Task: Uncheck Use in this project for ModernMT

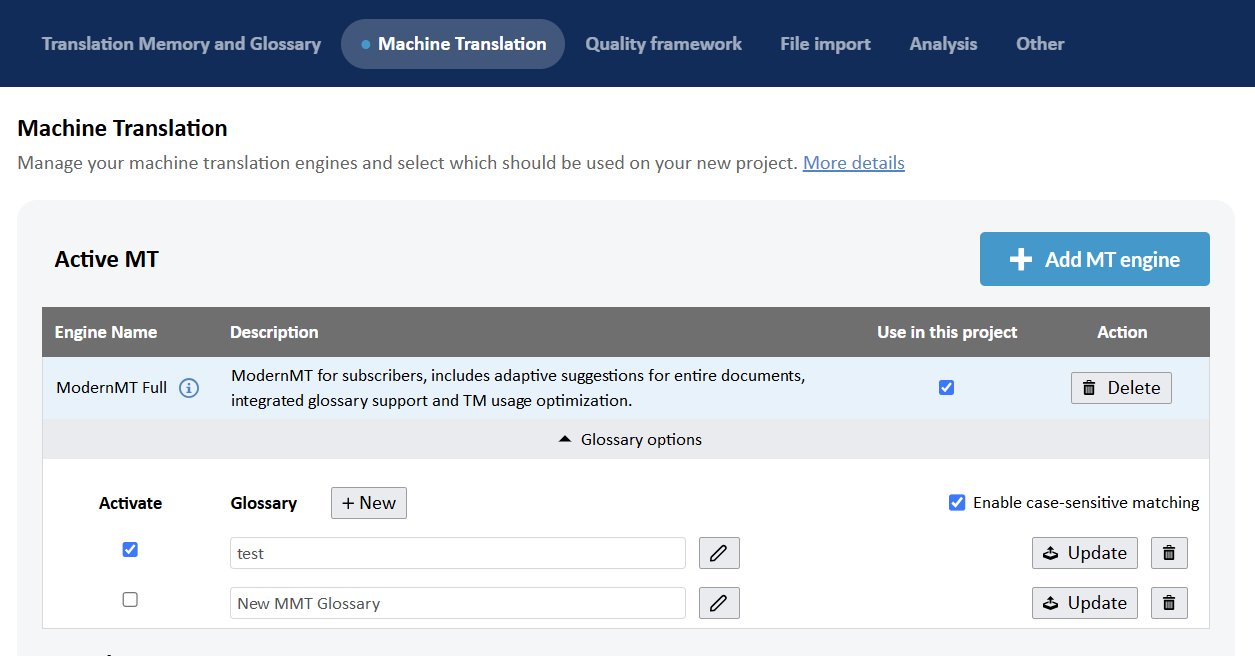Action: coord(946,388)
